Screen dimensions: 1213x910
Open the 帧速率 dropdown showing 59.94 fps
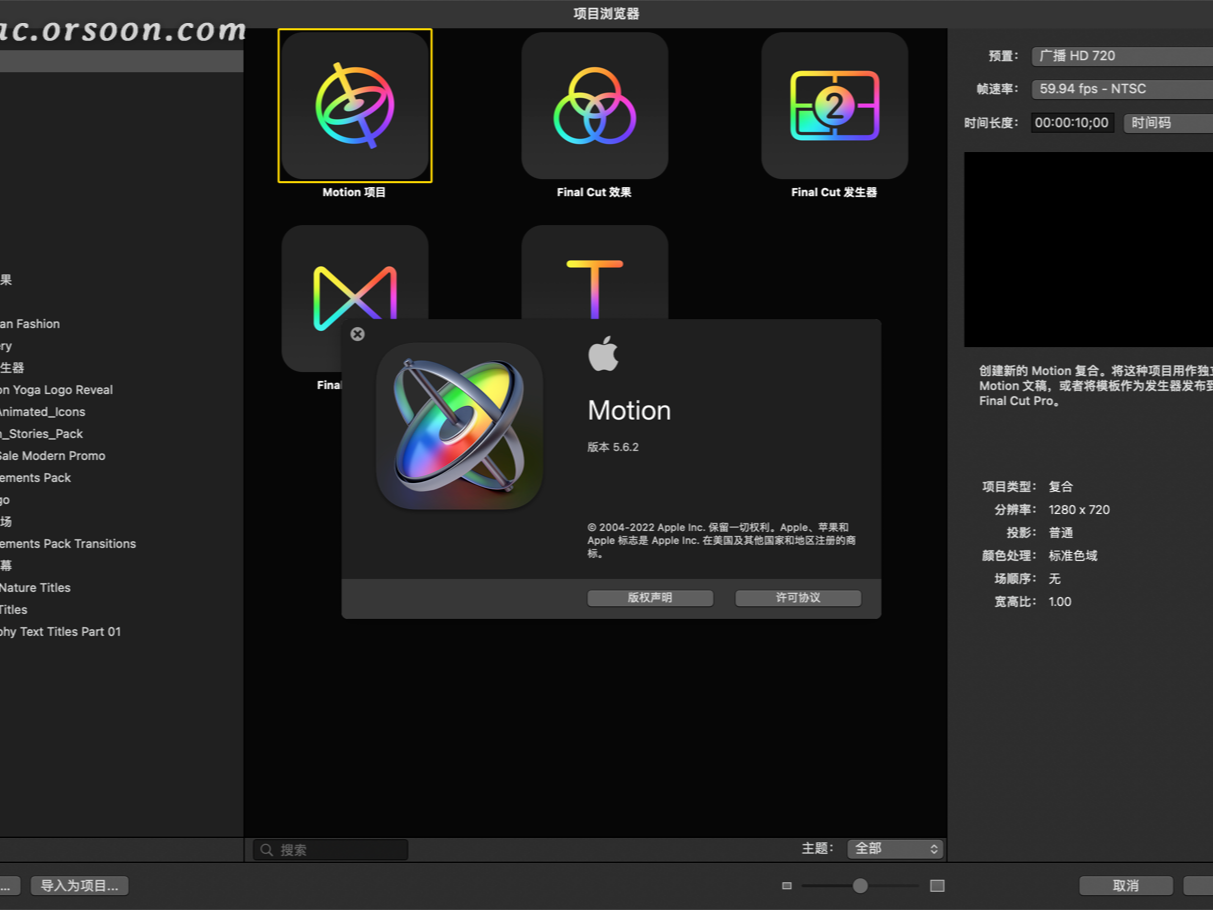[1120, 89]
